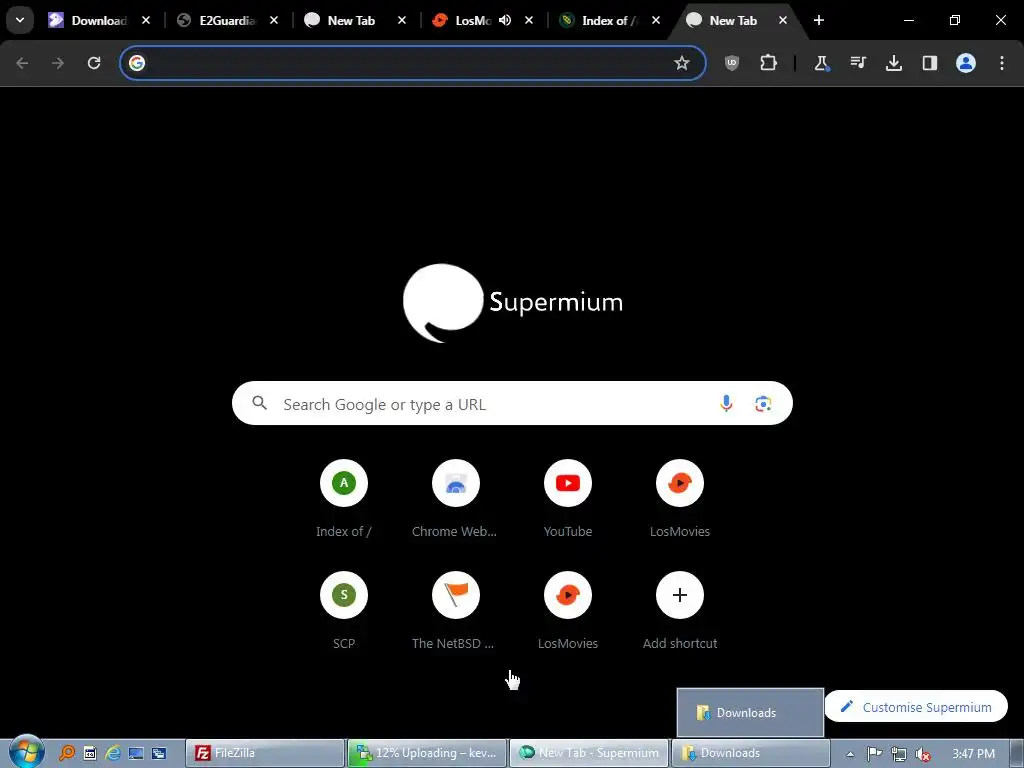
Task: Open the Index of / shortcut
Action: tap(344, 499)
